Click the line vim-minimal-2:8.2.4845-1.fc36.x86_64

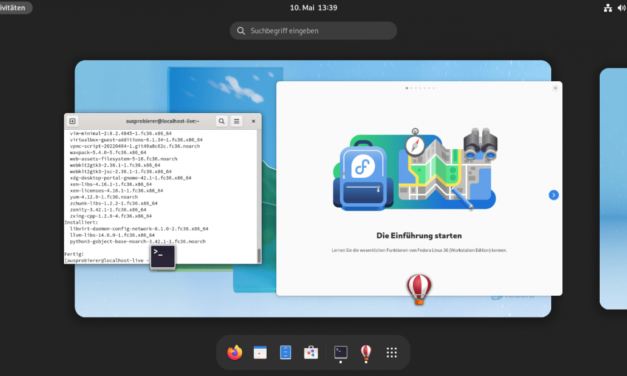[121, 133]
